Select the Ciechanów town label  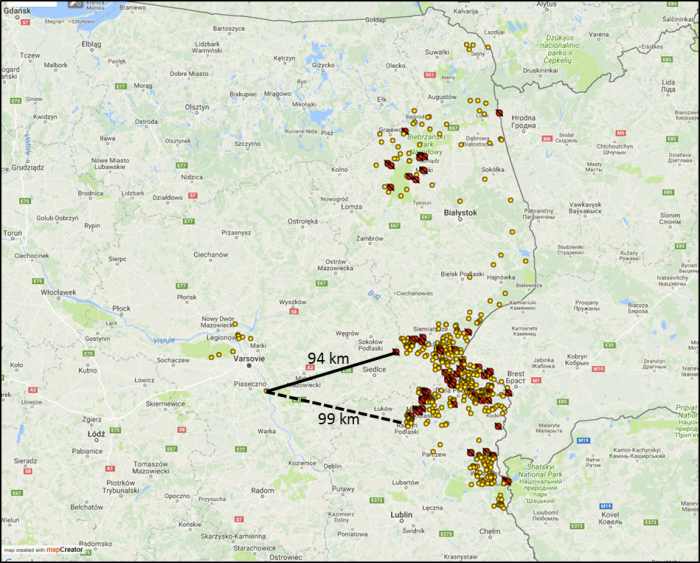point(211,254)
